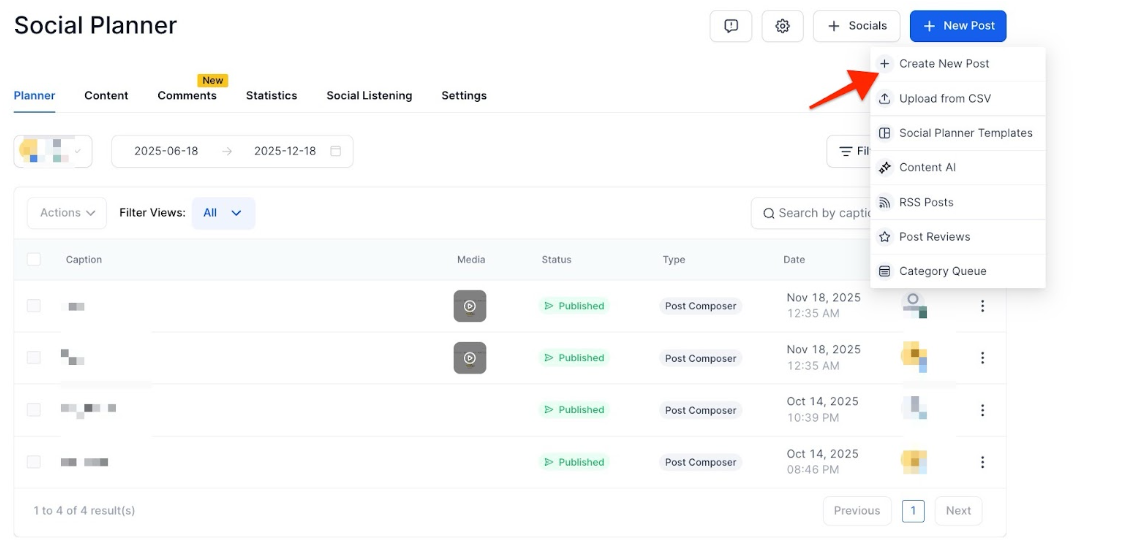This screenshot has width=1137, height=550.
Task: Select Create New Post menu item
Action: (x=943, y=64)
